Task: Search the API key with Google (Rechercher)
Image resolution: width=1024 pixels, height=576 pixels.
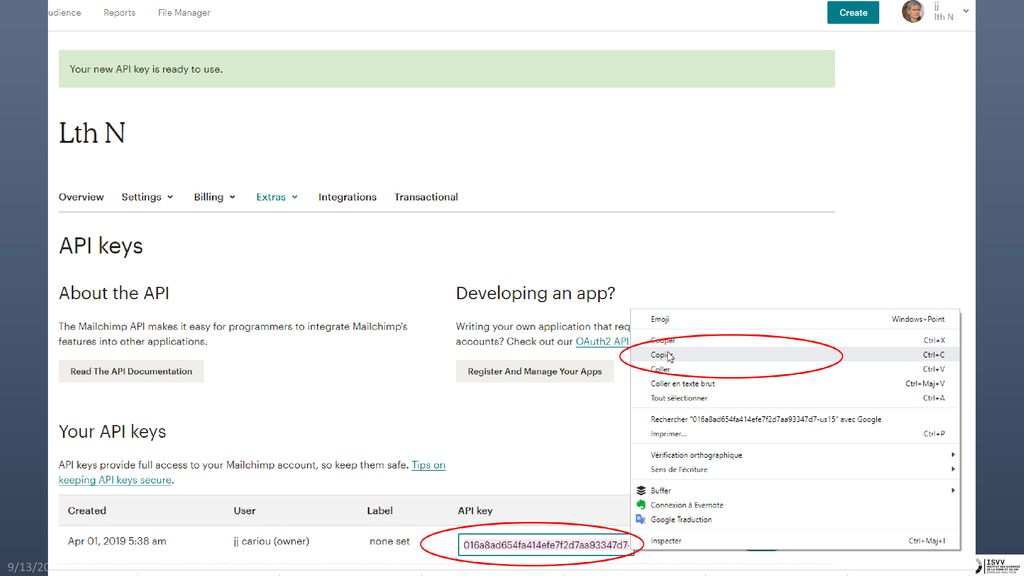Action: click(795, 419)
